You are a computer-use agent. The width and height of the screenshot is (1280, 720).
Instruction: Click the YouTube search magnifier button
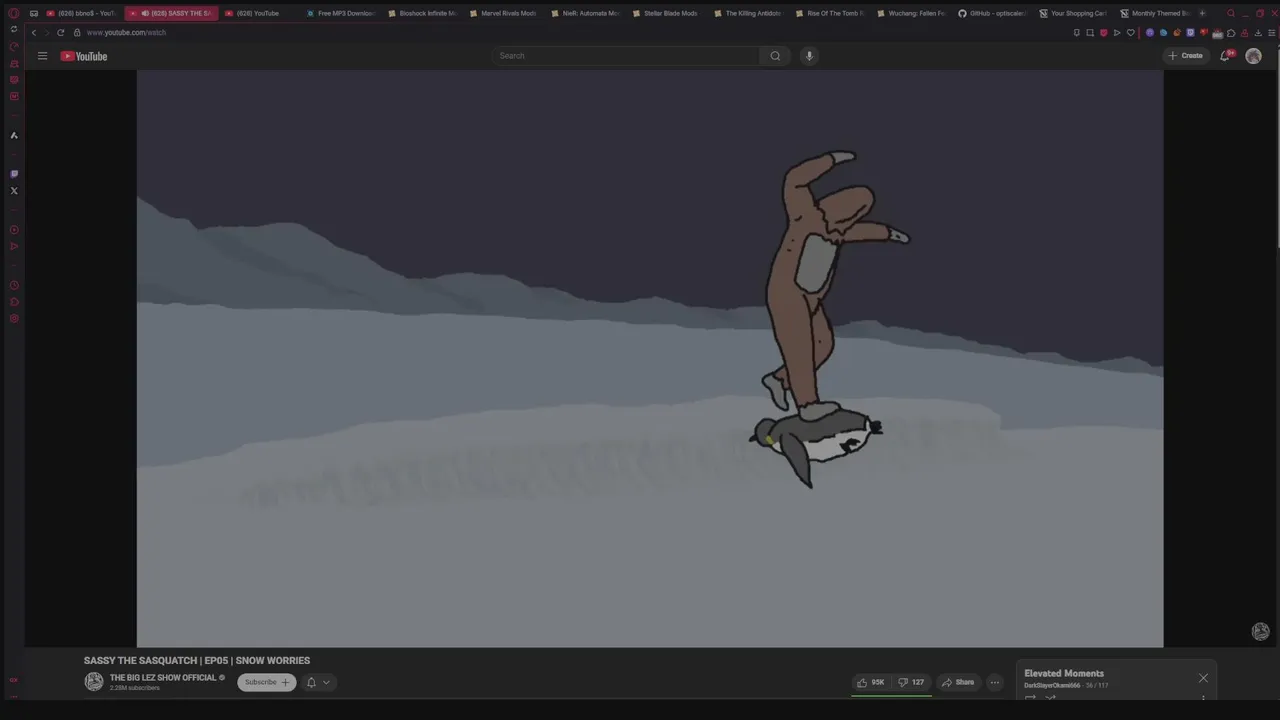click(x=775, y=56)
